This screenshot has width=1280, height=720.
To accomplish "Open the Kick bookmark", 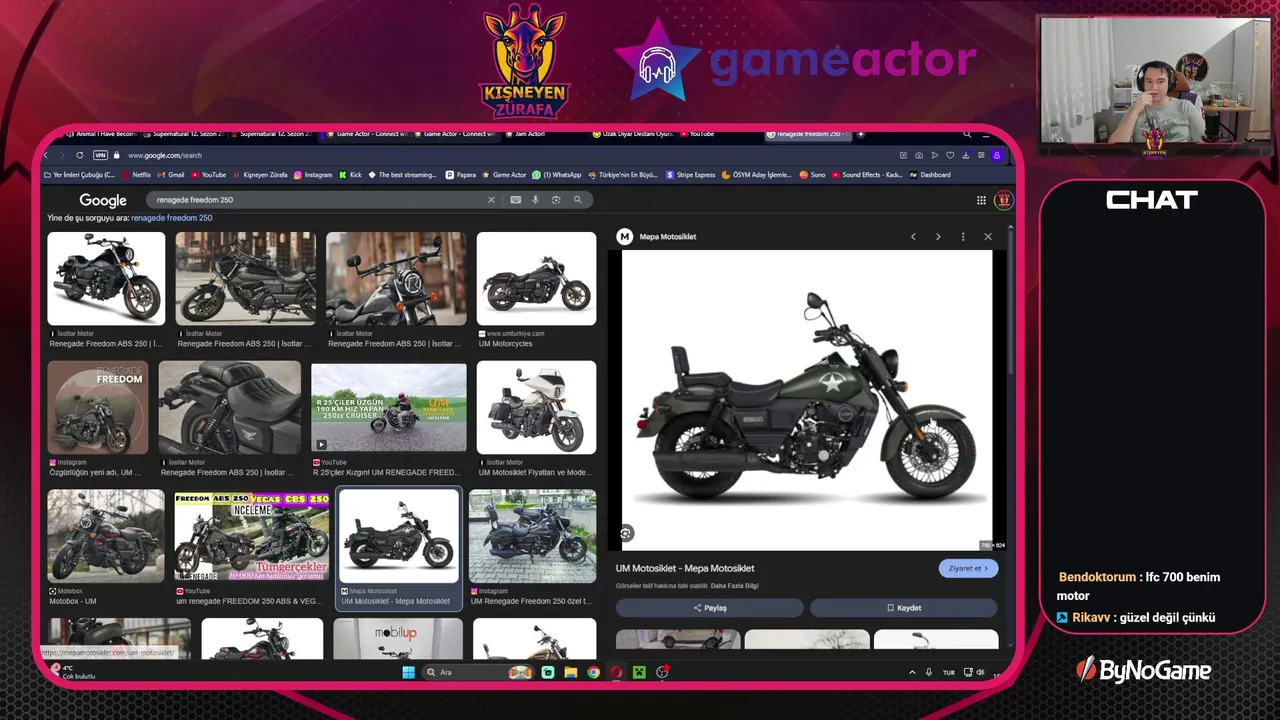I will pyautogui.click(x=350, y=175).
